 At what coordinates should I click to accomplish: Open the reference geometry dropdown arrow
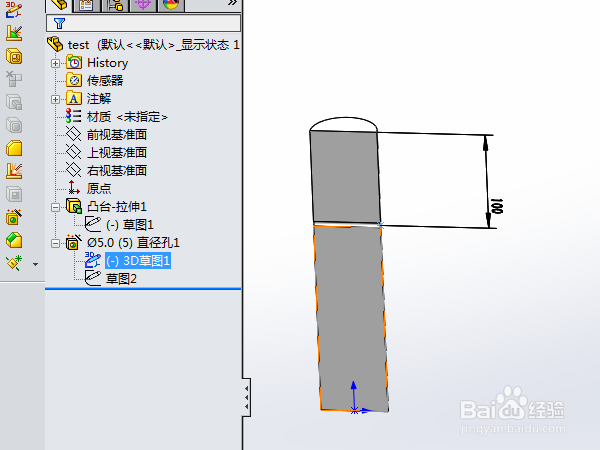(36, 264)
